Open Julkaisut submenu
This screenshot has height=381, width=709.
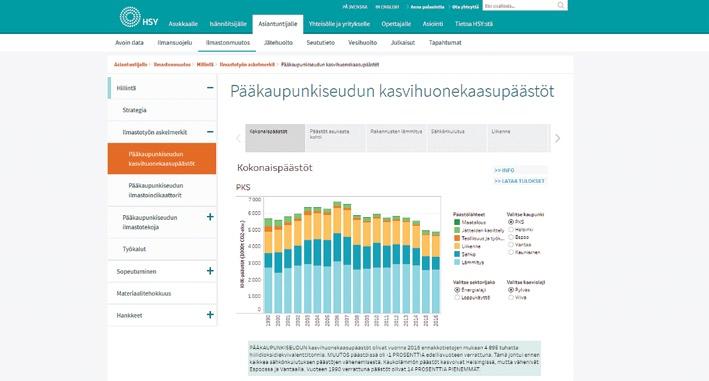[403, 42]
